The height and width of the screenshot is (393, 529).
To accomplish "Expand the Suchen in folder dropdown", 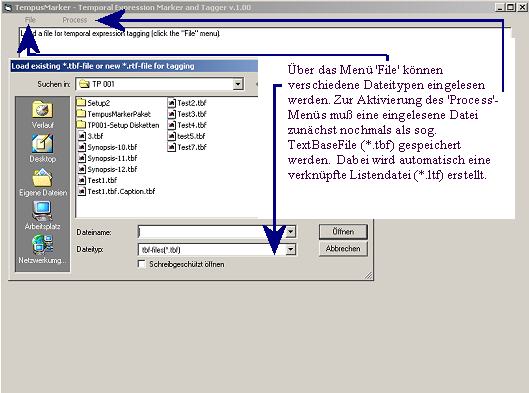I will click(238, 84).
